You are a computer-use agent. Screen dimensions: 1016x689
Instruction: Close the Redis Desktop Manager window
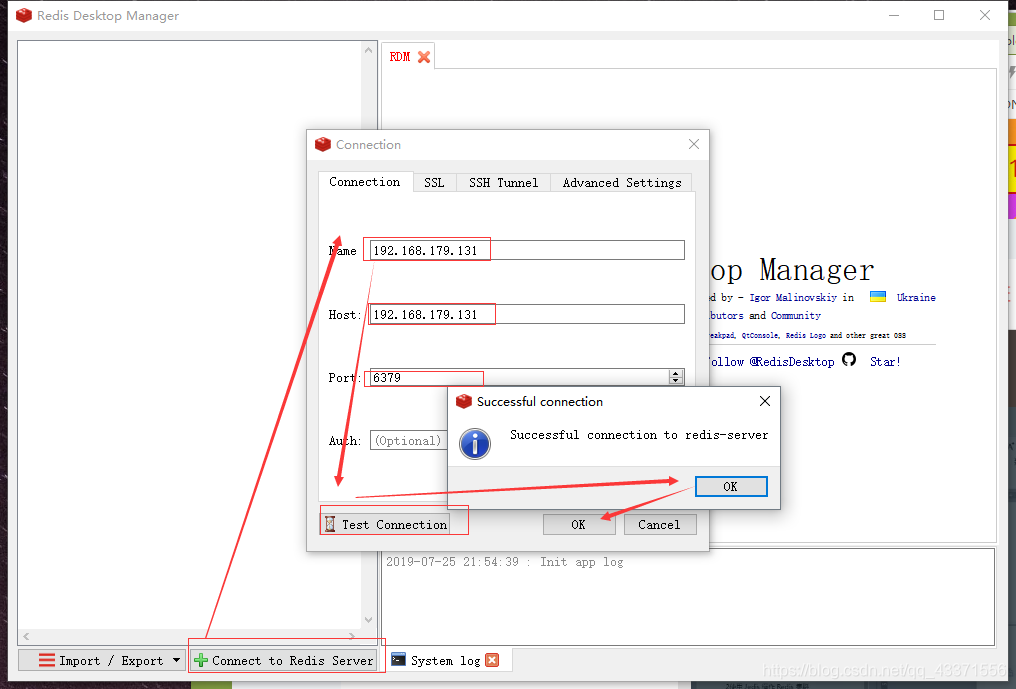[985, 15]
